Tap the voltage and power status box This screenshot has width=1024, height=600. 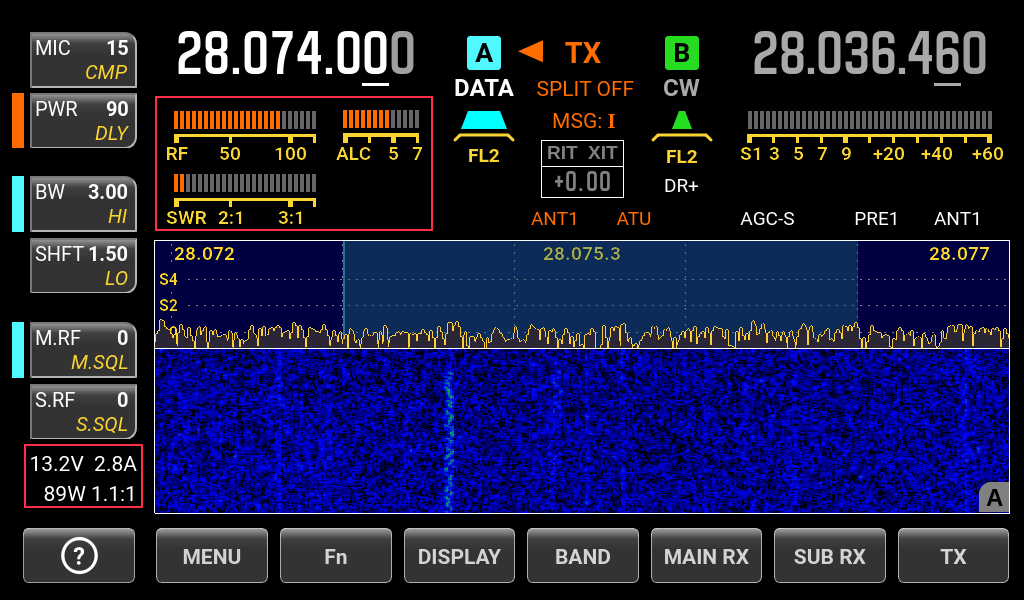pyautogui.click(x=84, y=478)
